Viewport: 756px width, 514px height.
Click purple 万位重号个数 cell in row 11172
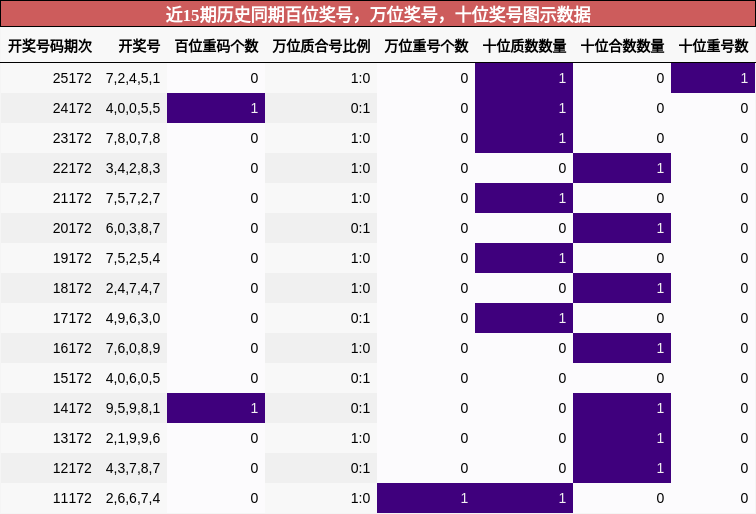(426, 498)
